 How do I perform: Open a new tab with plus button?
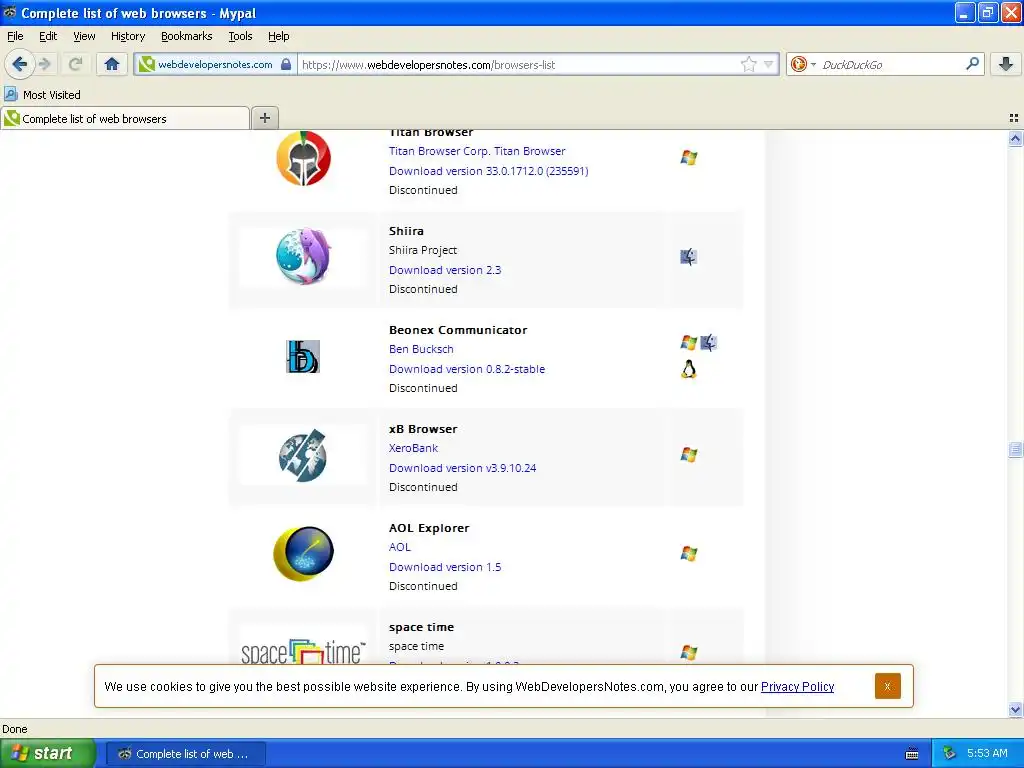pos(264,118)
